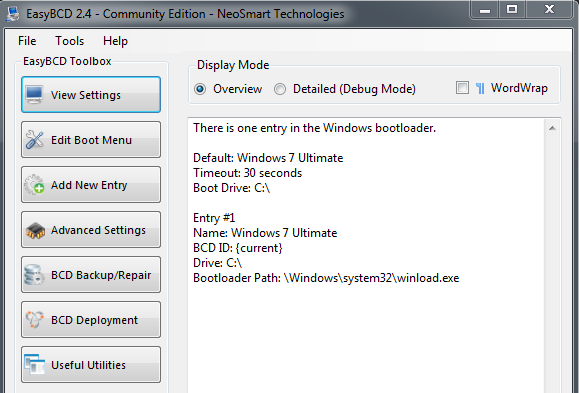This screenshot has height=393, width=579.
Task: Click the windows icon for Useful Utilities
Action: (x=34, y=364)
